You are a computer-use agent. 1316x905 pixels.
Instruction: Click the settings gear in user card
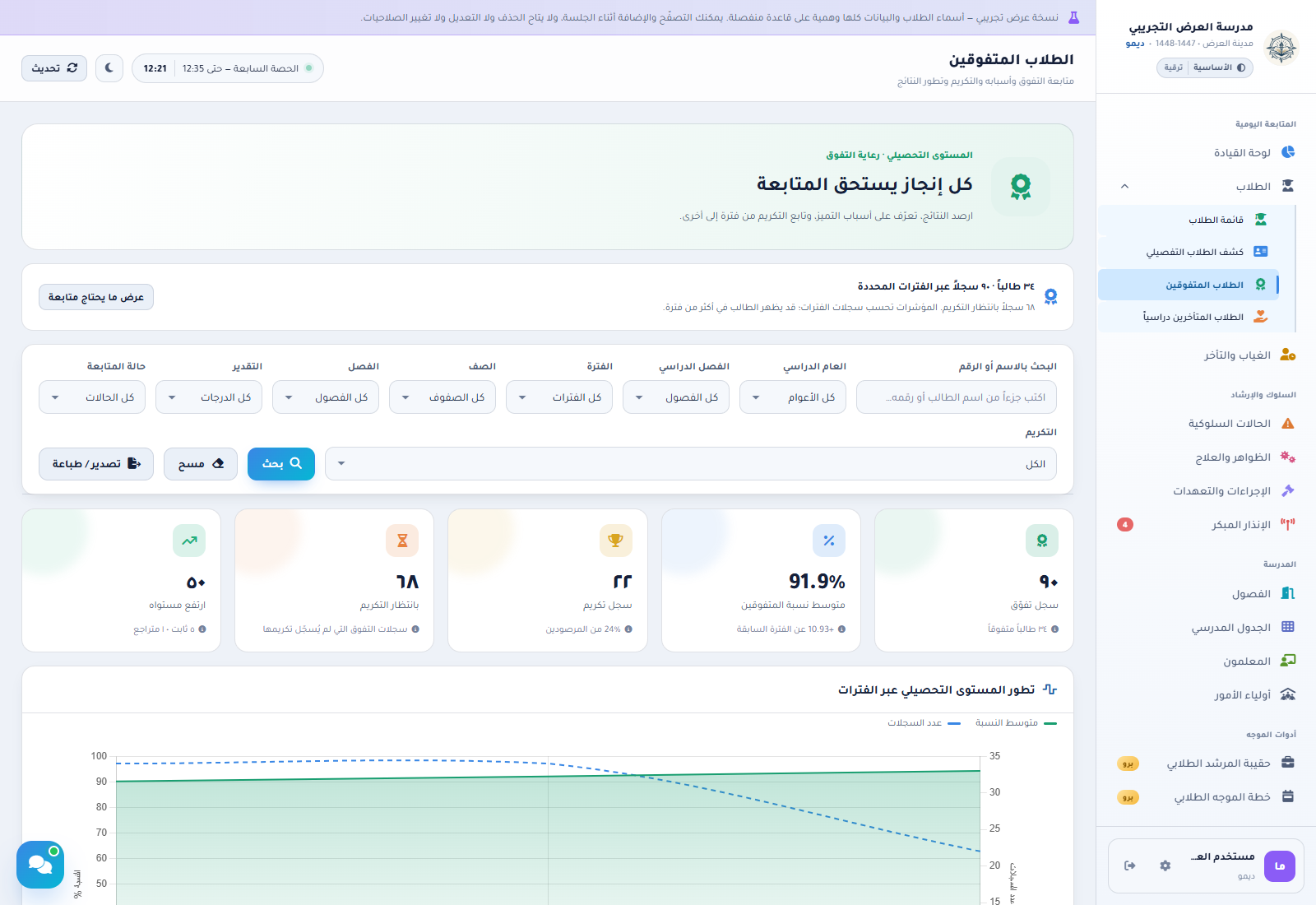pyautogui.click(x=1165, y=866)
